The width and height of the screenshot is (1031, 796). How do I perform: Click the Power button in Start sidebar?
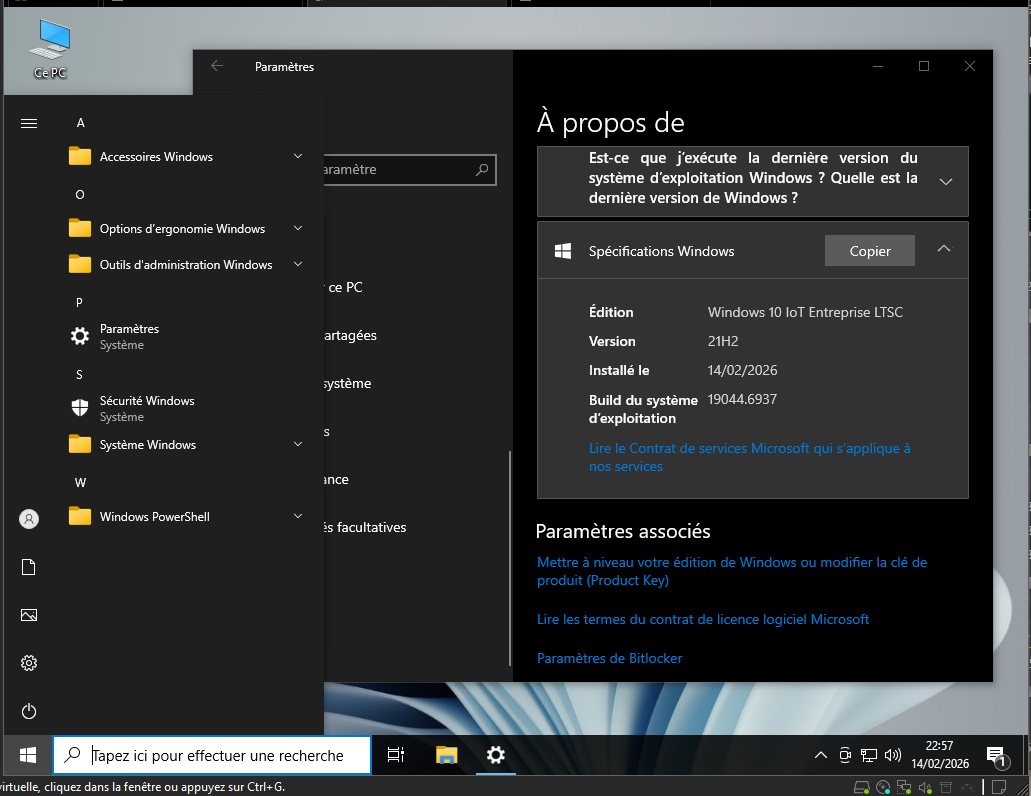[x=29, y=711]
